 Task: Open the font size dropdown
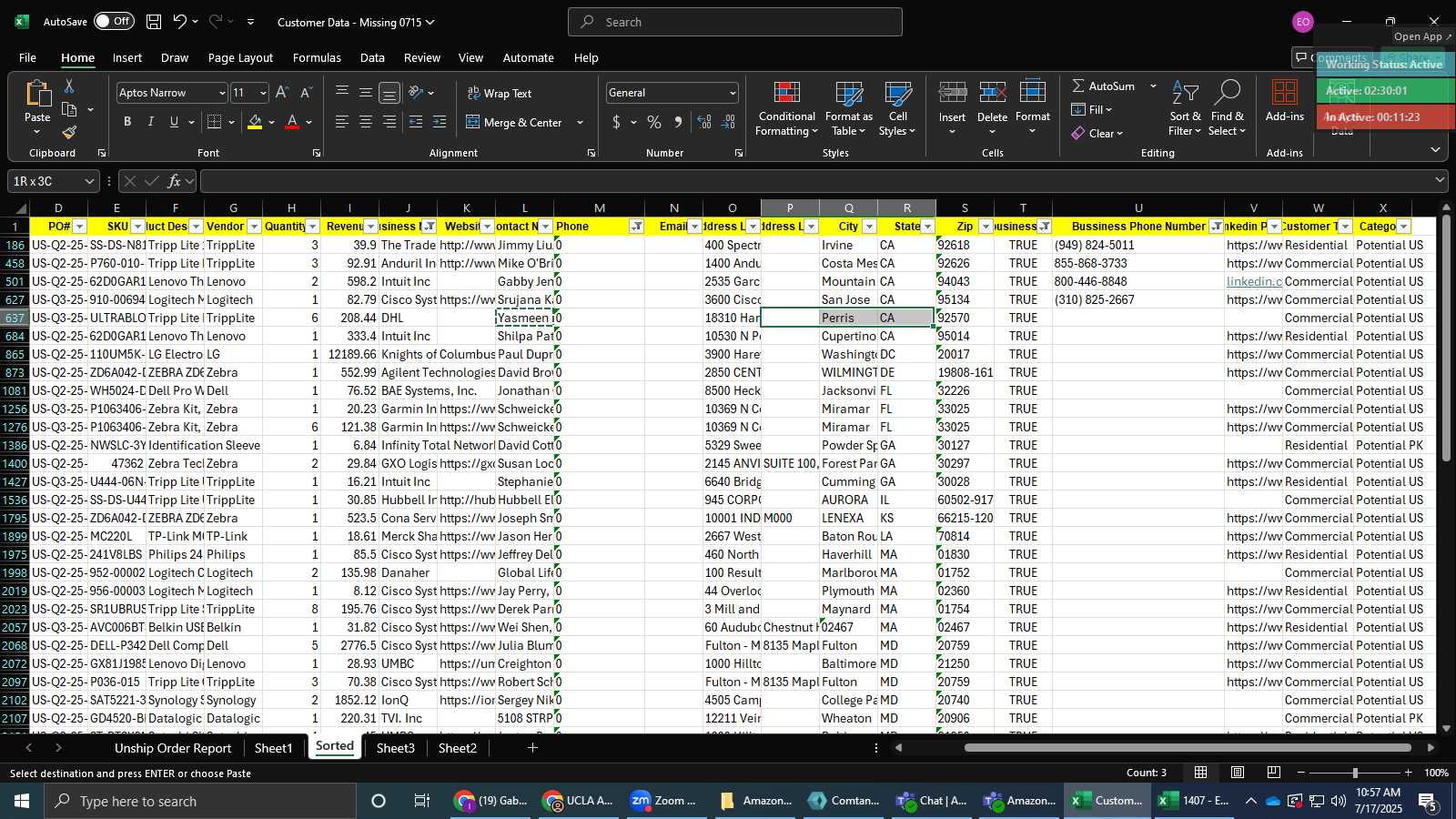coord(263,93)
